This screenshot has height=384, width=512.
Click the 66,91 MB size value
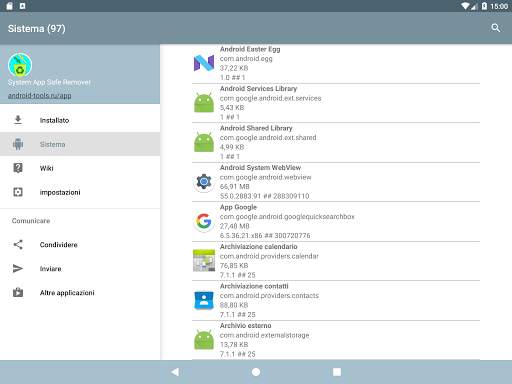point(235,187)
